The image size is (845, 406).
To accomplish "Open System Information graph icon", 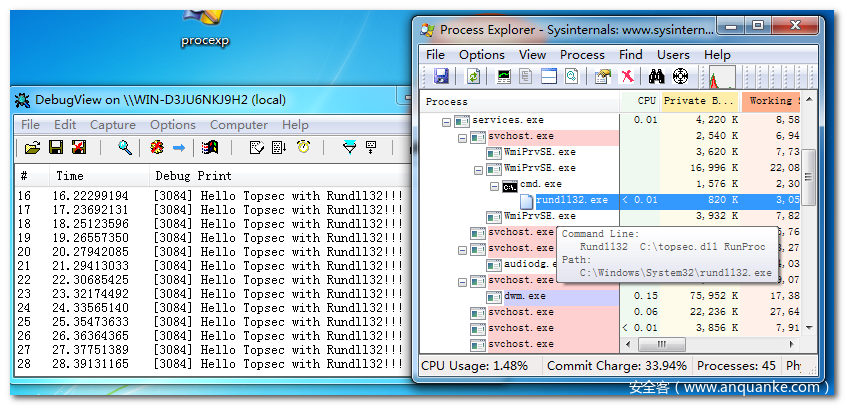I will tap(503, 76).
